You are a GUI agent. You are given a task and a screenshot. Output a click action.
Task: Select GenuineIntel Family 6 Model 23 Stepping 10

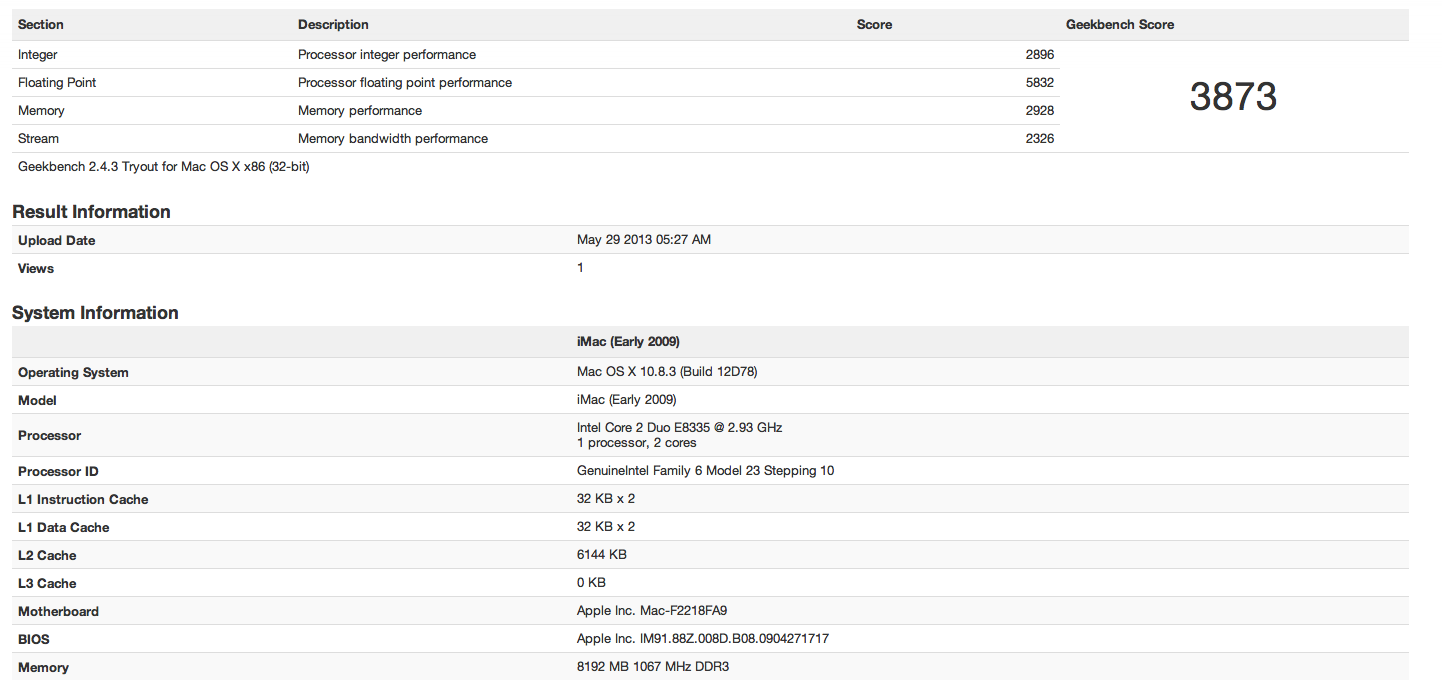coord(706,471)
